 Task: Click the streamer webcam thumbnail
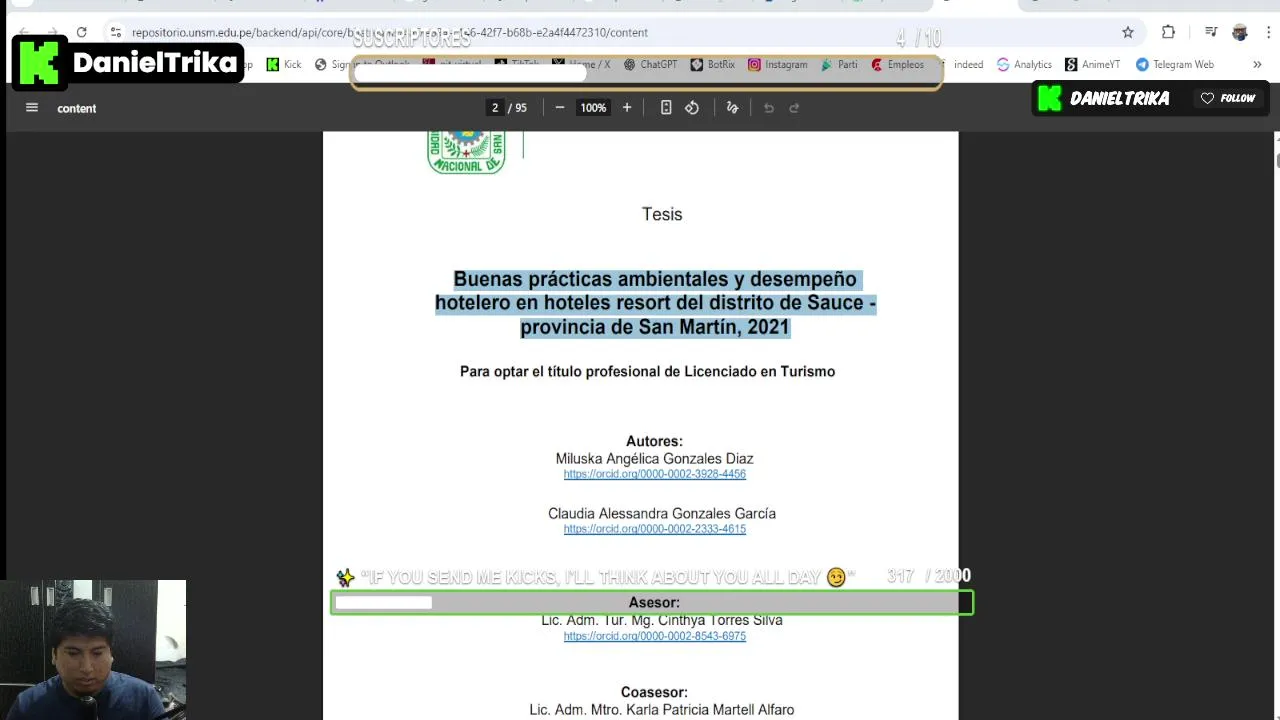93,650
